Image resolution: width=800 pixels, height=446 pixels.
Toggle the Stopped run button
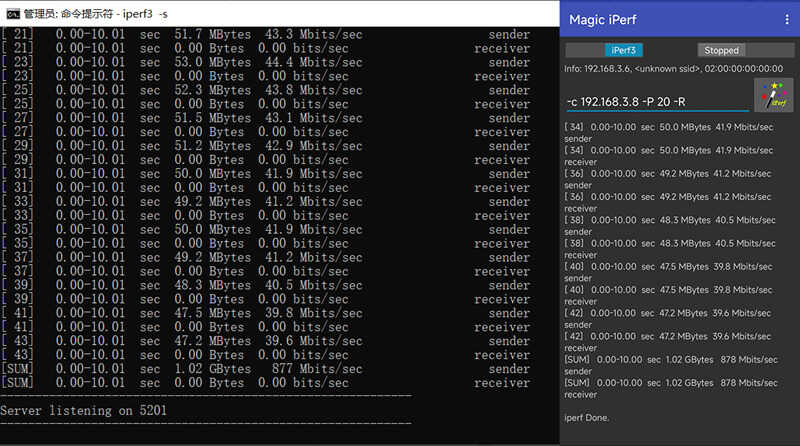point(721,50)
